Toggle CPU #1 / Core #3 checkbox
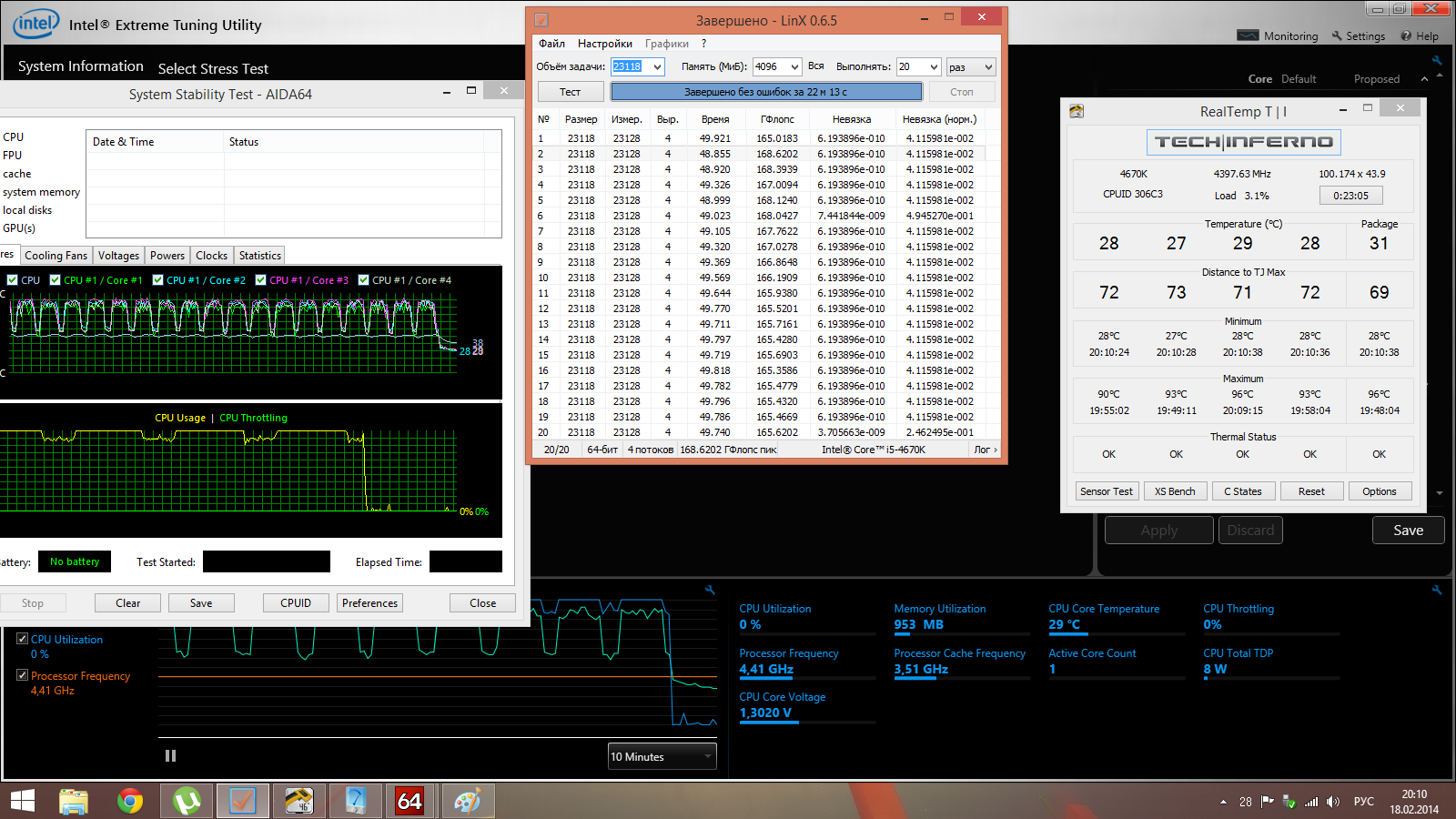 [261, 280]
